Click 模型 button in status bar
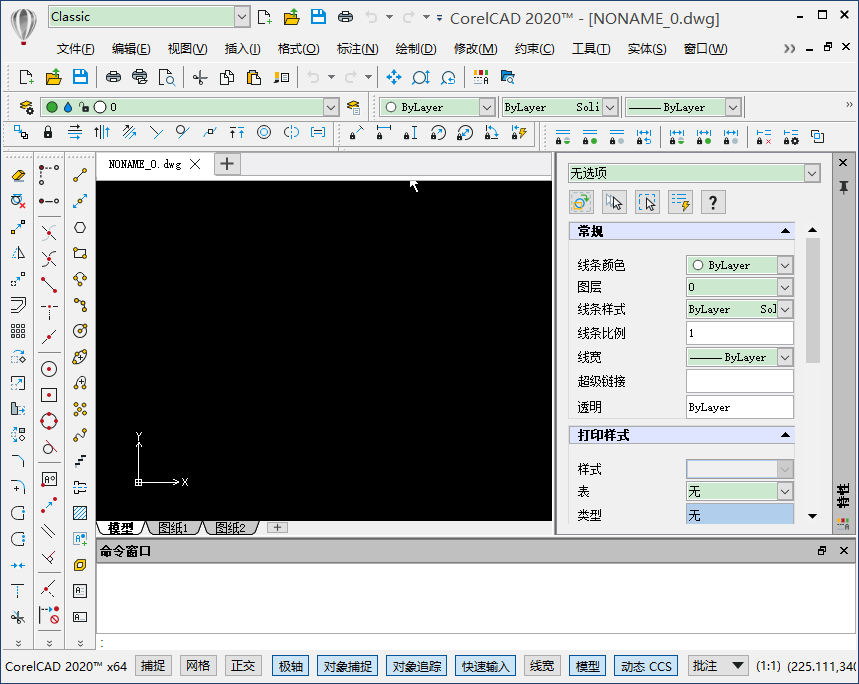 [588, 666]
